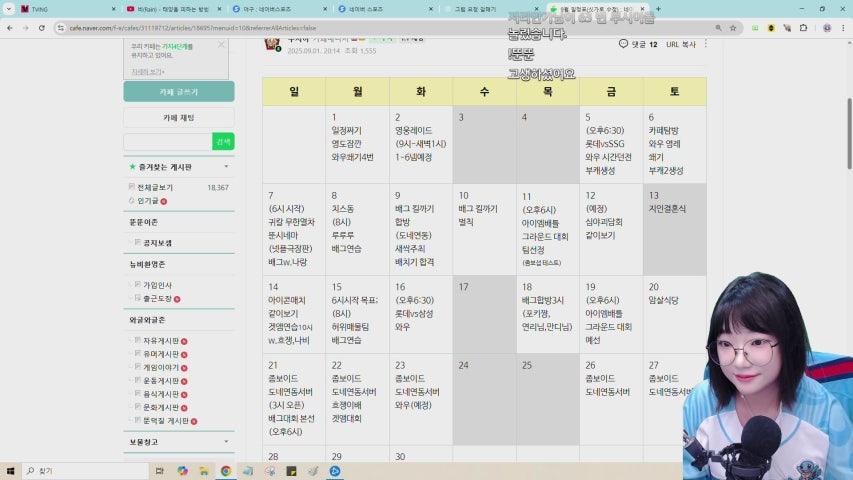Bookmark this page with the star icon
The width and height of the screenshot is (853, 480).
(733, 28)
